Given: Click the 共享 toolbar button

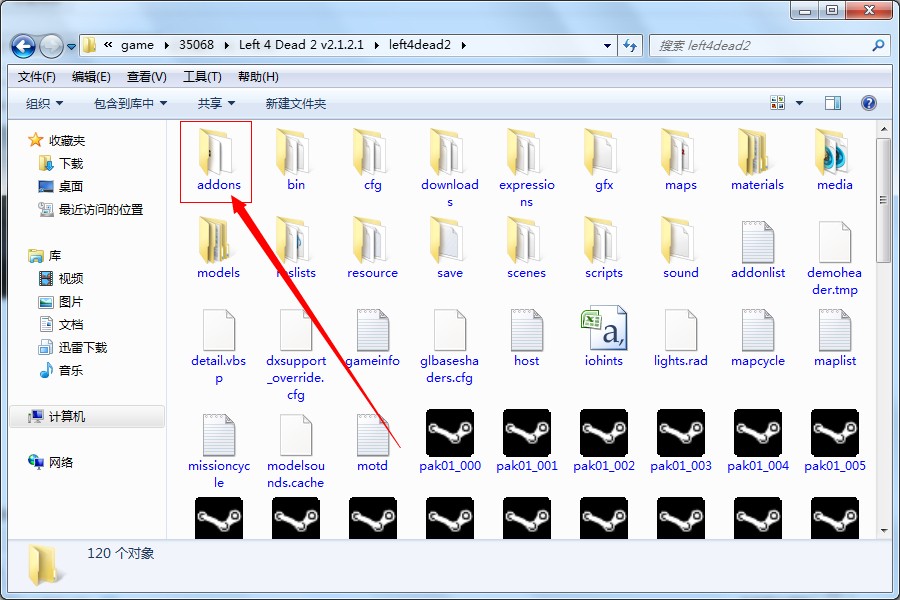Looking at the screenshot, I should pos(216,103).
